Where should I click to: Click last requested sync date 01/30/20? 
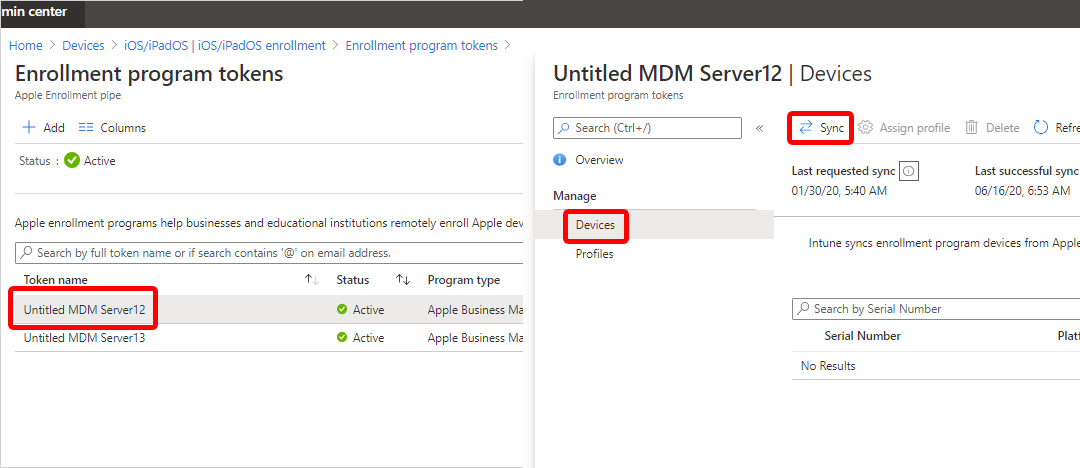(x=839, y=191)
